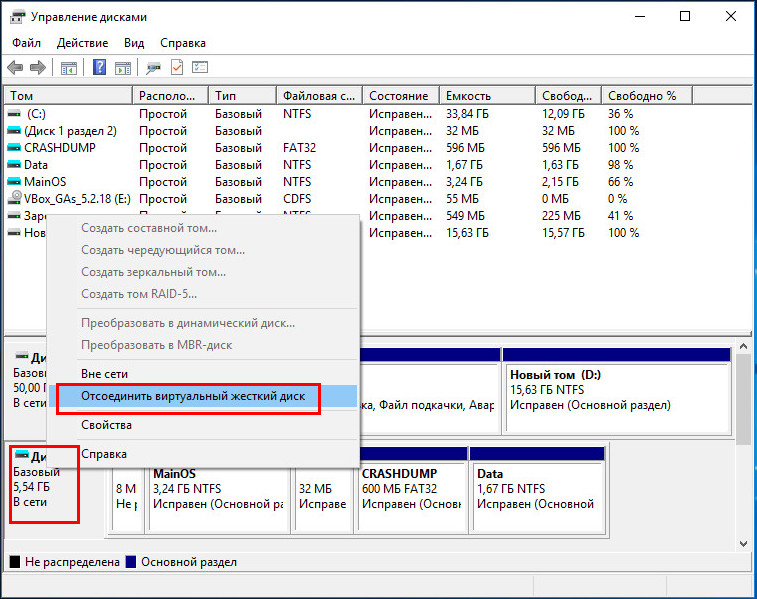Open the blue Help question-mark icon
The width and height of the screenshot is (757, 599).
[99, 68]
